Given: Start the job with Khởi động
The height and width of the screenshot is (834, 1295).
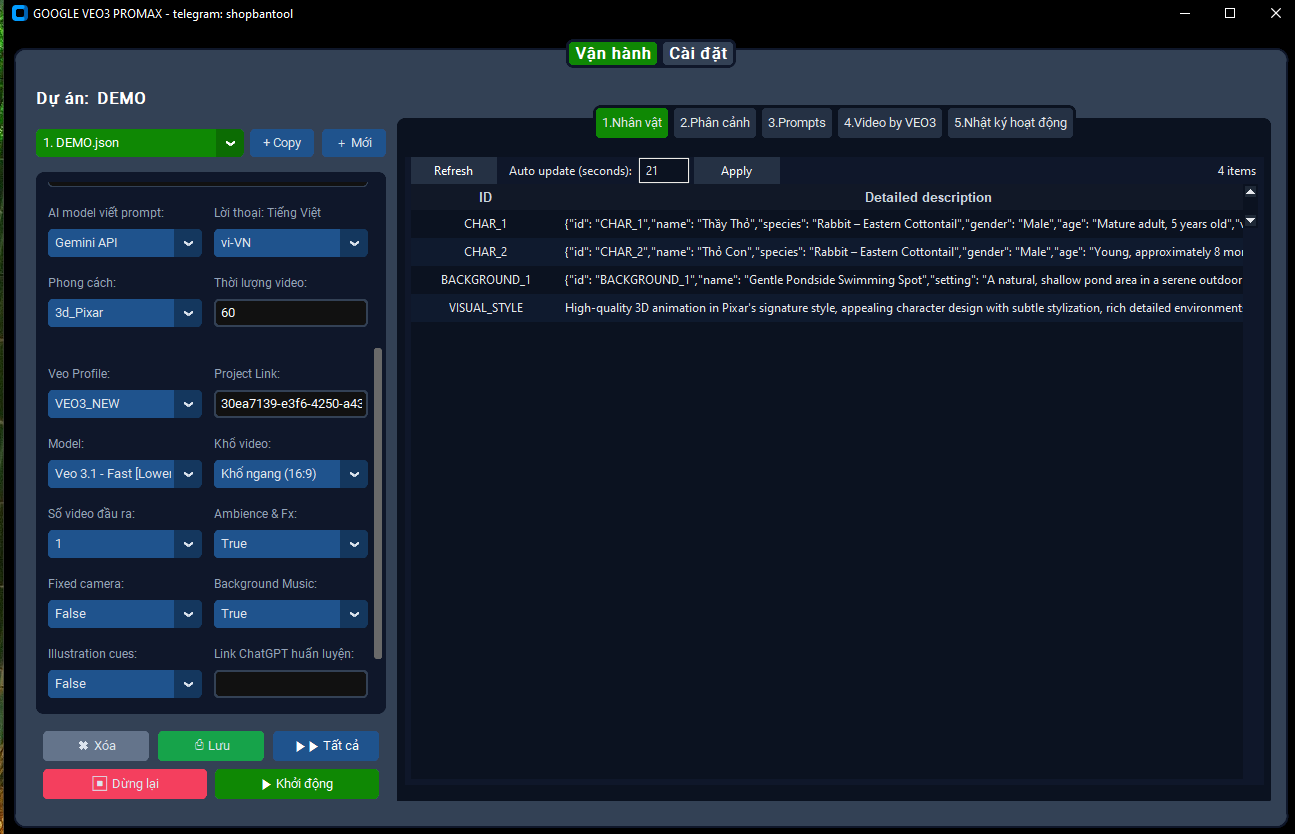Looking at the screenshot, I should click(297, 784).
